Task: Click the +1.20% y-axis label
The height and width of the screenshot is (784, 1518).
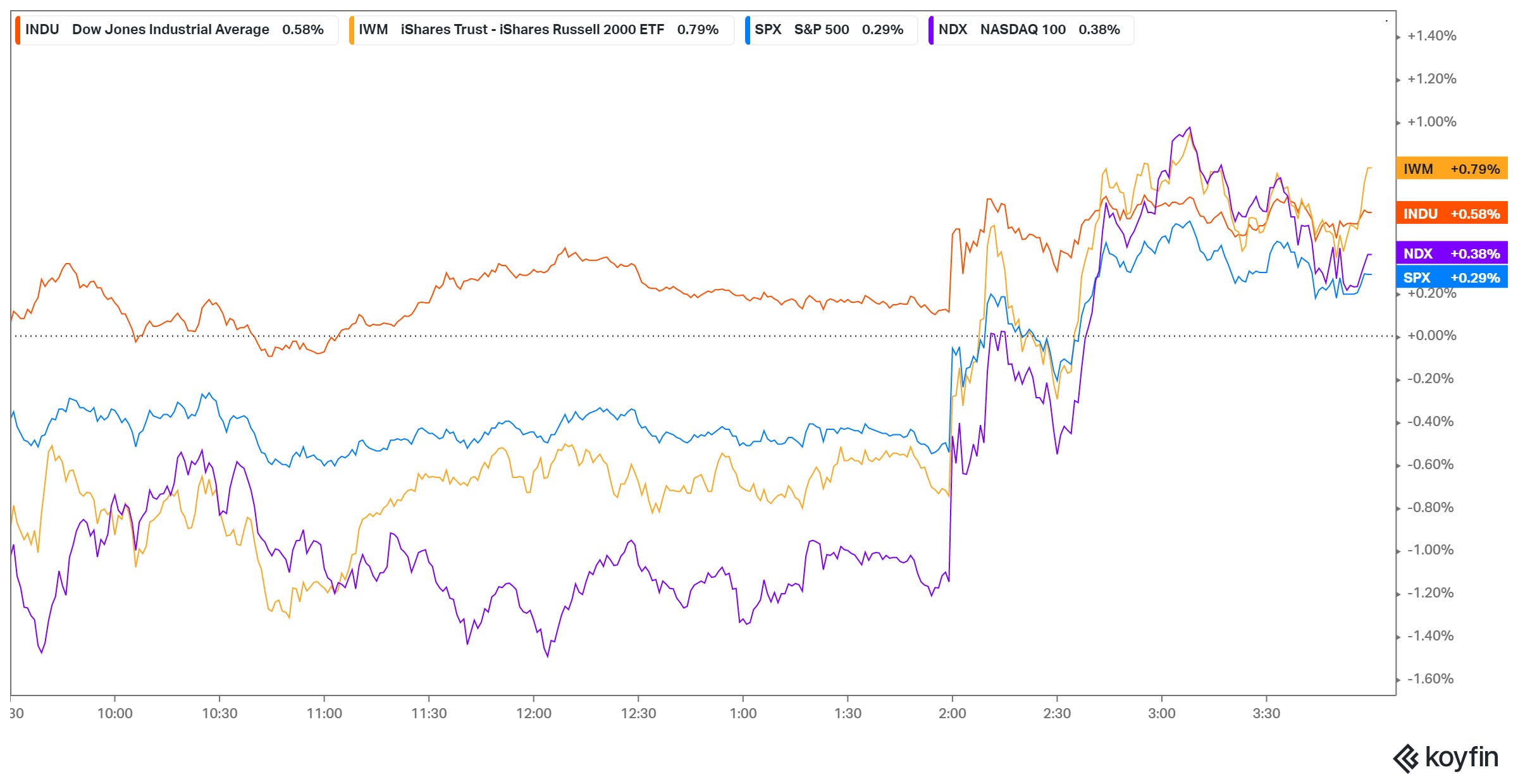Action: coord(1431,79)
